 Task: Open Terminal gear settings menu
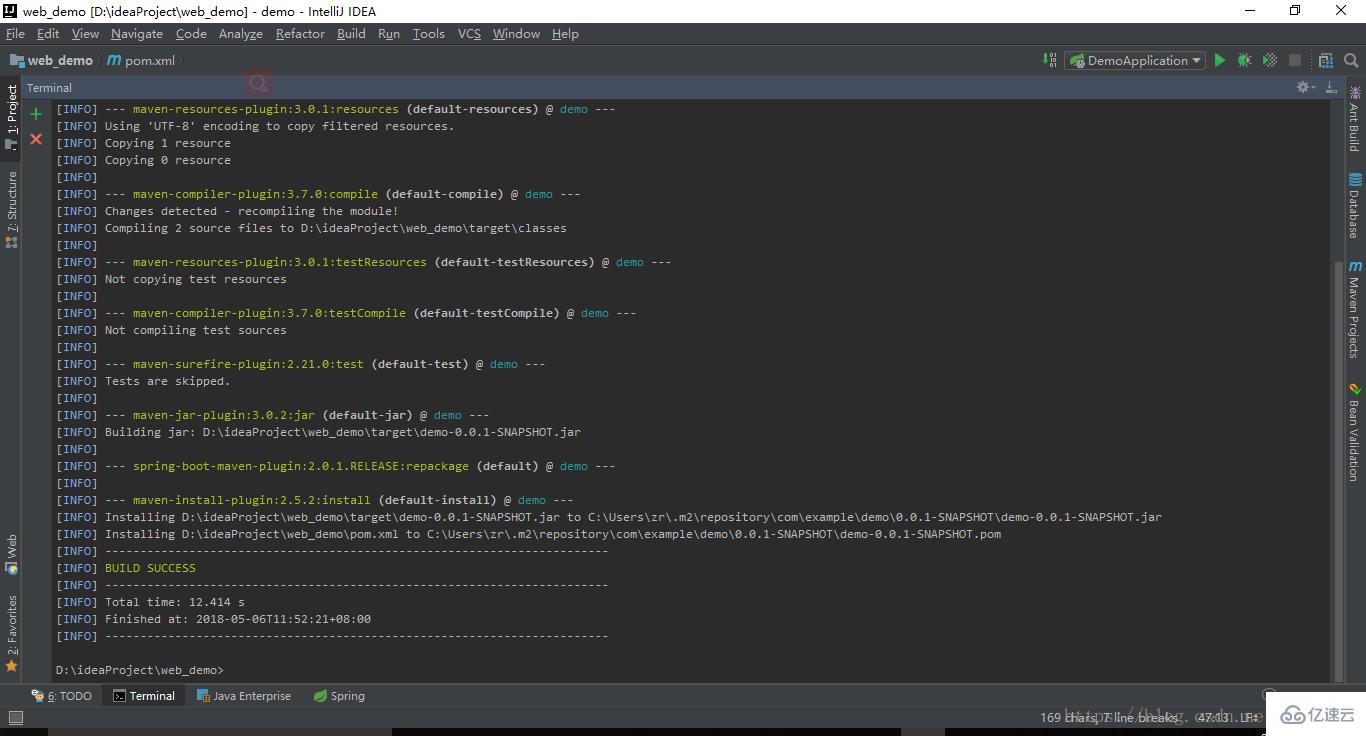pyautogui.click(x=1305, y=87)
